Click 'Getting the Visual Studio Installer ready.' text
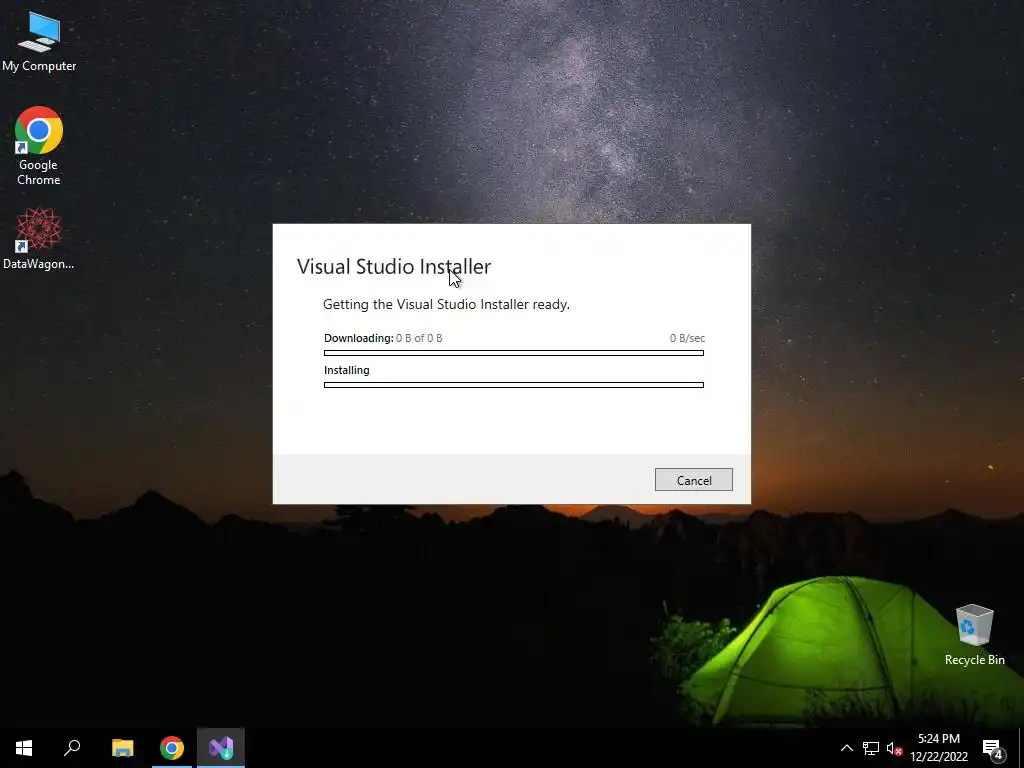1024x768 pixels. point(447,304)
